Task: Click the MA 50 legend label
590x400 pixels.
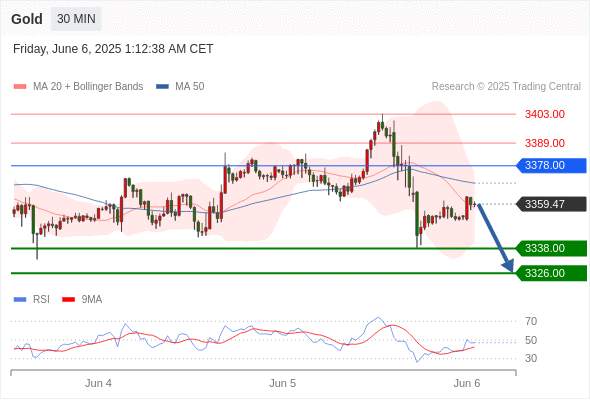Action: (x=190, y=86)
